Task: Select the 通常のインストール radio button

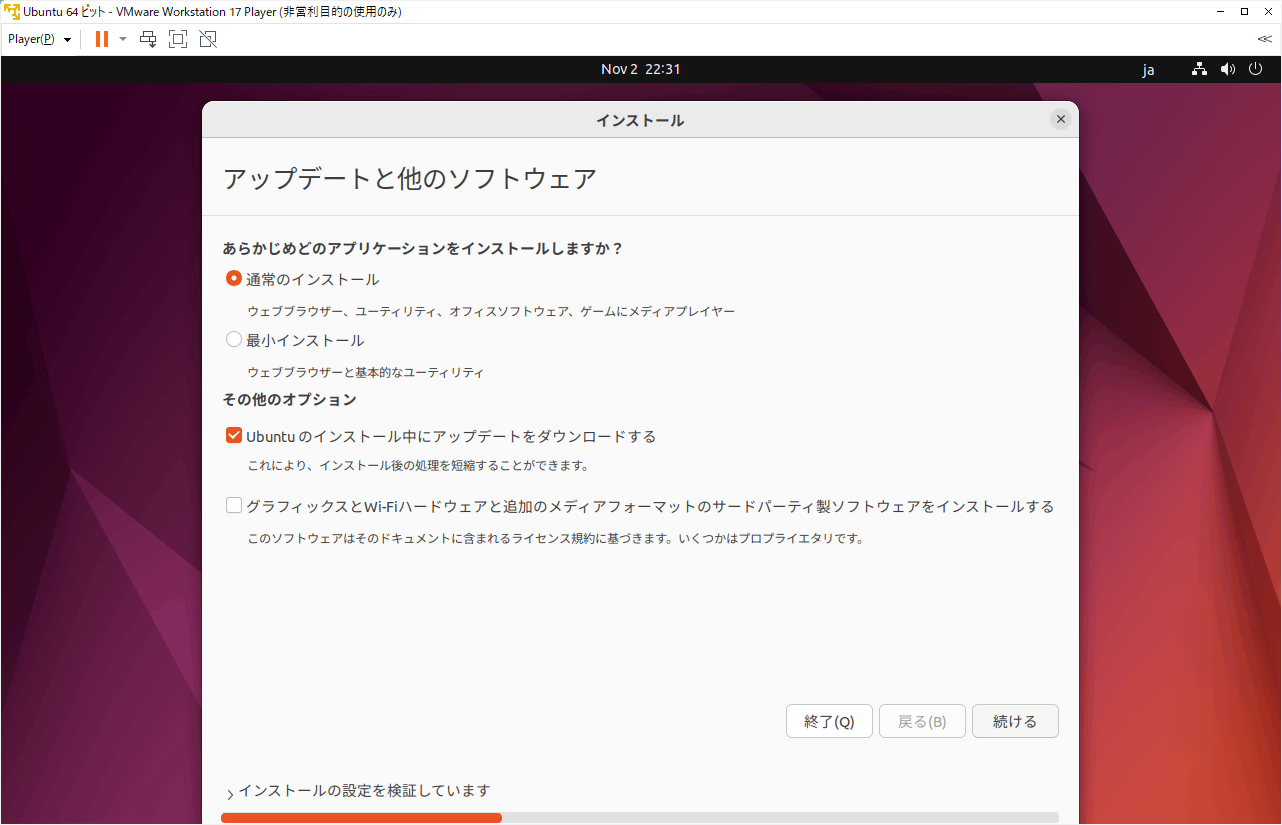Action: pos(234,279)
